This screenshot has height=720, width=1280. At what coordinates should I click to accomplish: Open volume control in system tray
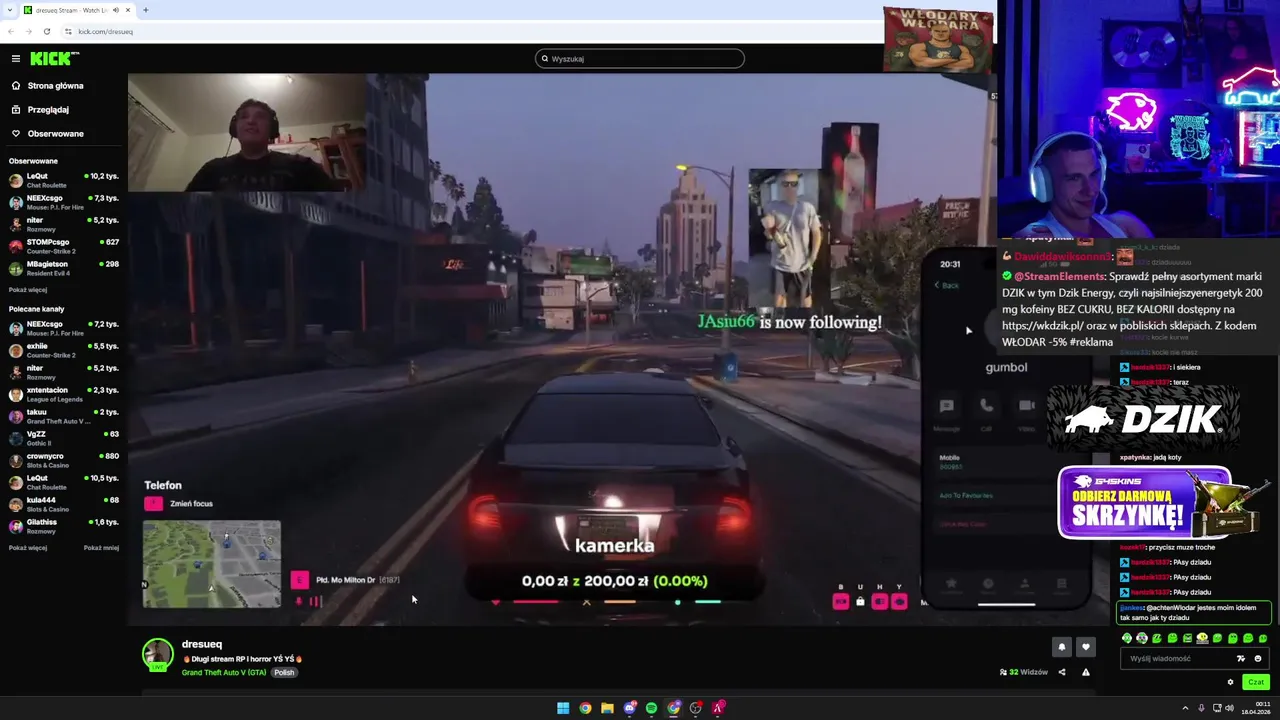[1229, 708]
